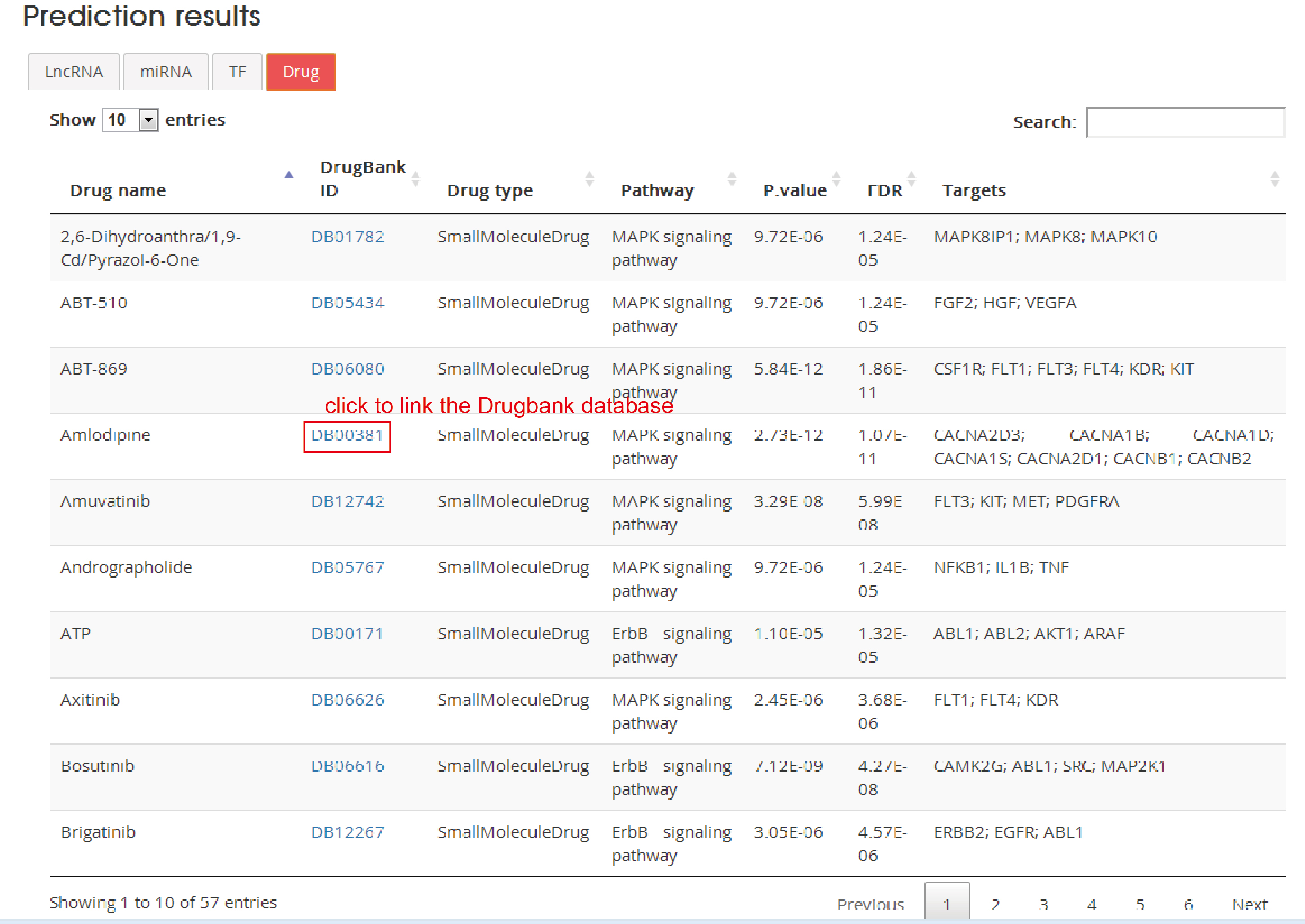The width and height of the screenshot is (1305, 924).
Task: Go to Next page of results
Action: [1249, 904]
